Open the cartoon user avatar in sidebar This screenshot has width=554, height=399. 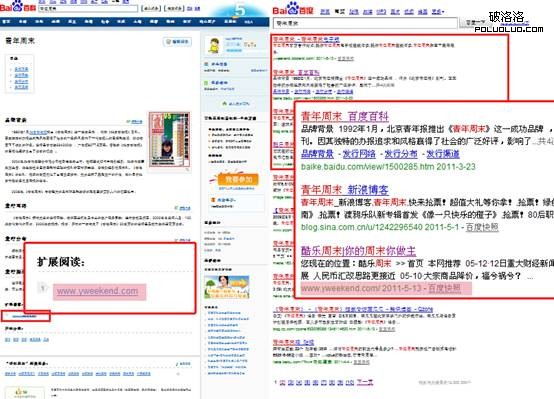click(x=213, y=46)
